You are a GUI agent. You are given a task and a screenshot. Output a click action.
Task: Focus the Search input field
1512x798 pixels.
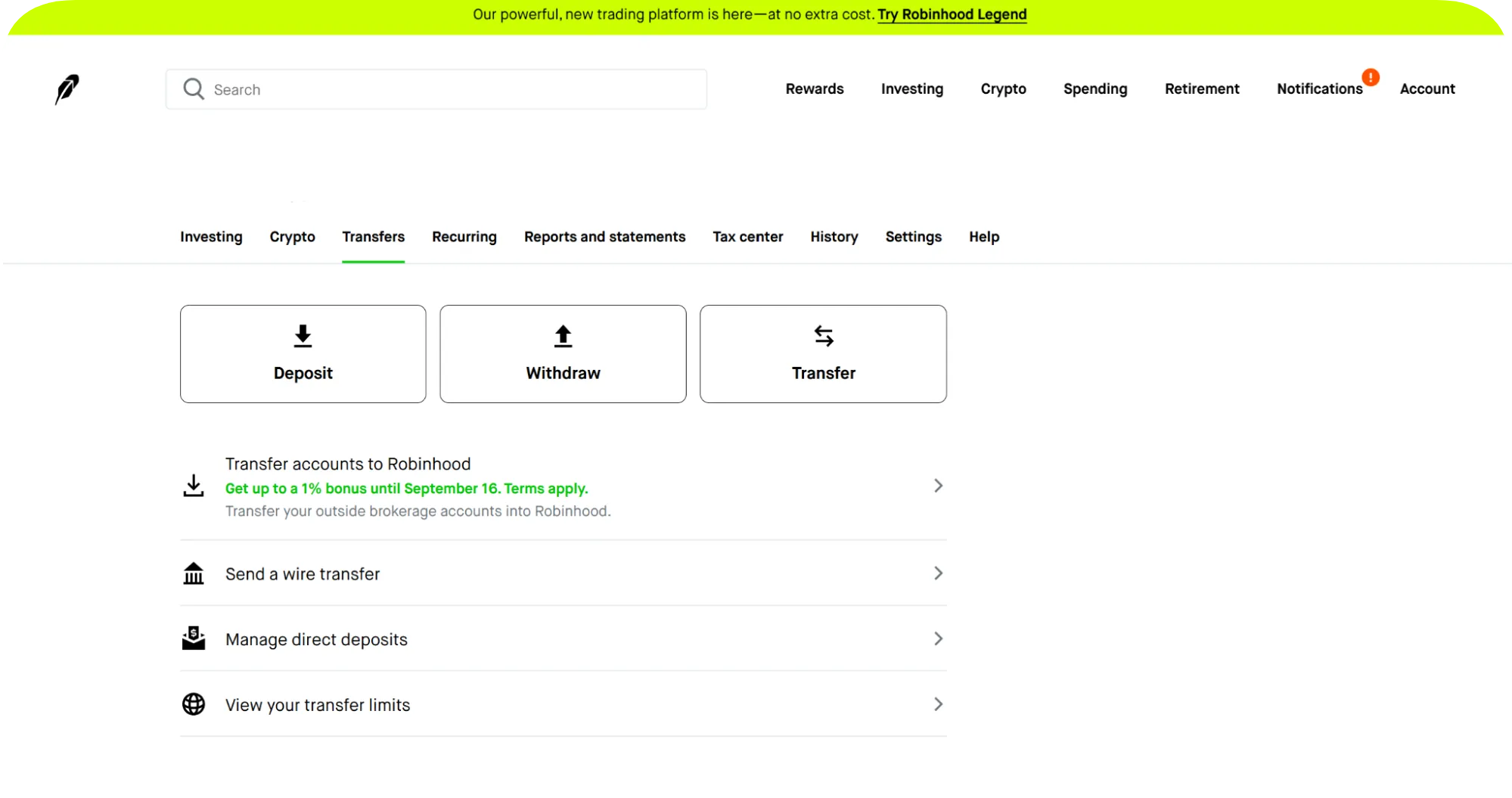(454, 89)
